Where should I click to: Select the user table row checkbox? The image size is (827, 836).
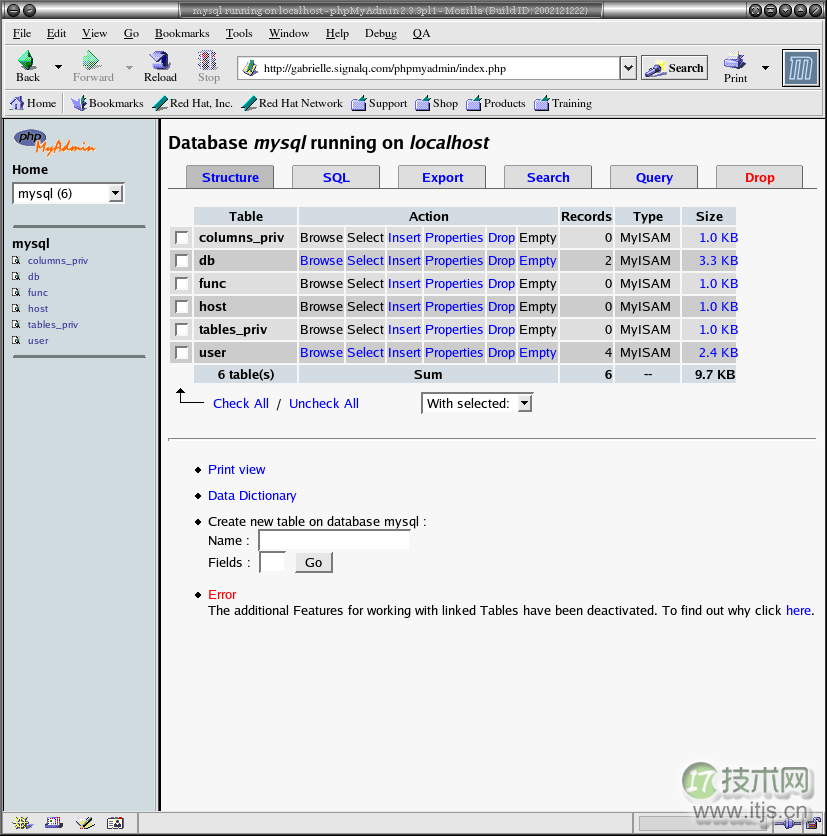[x=180, y=352]
